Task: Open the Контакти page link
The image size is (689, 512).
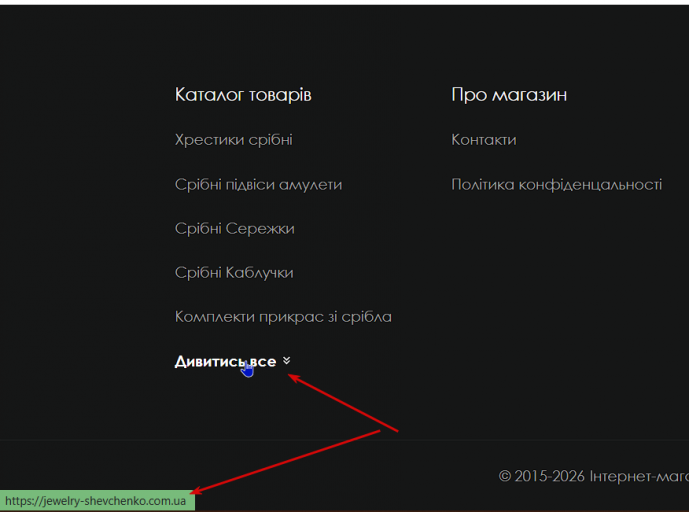Action: (484, 140)
